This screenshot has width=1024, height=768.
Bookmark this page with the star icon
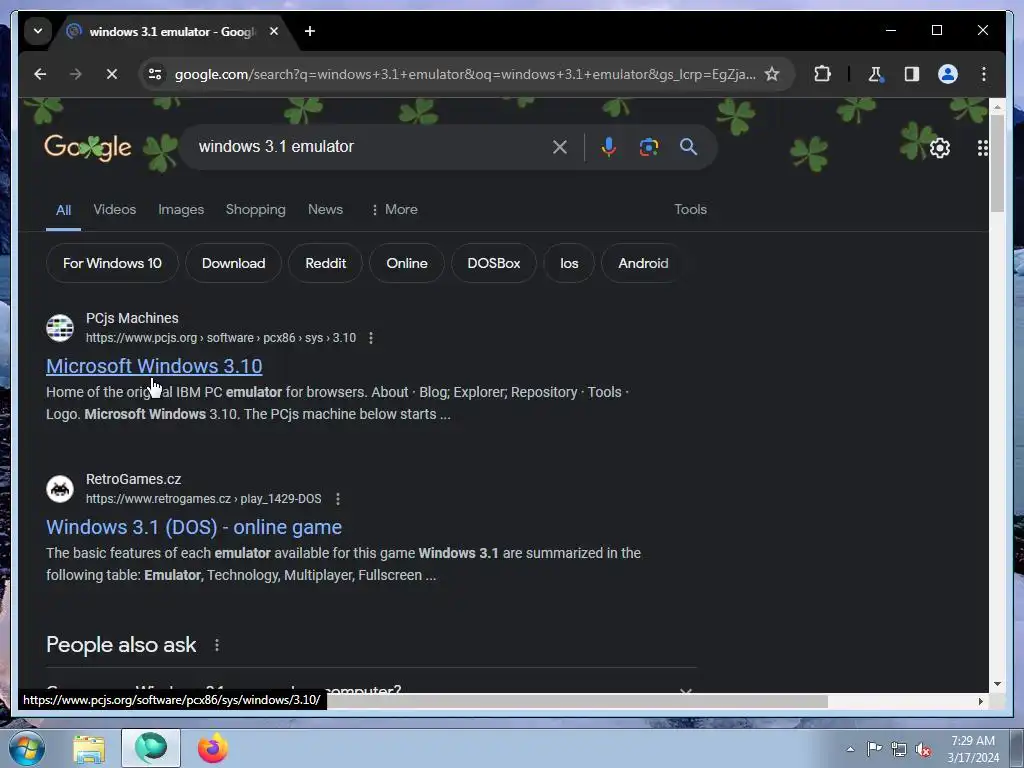pyautogui.click(x=772, y=74)
